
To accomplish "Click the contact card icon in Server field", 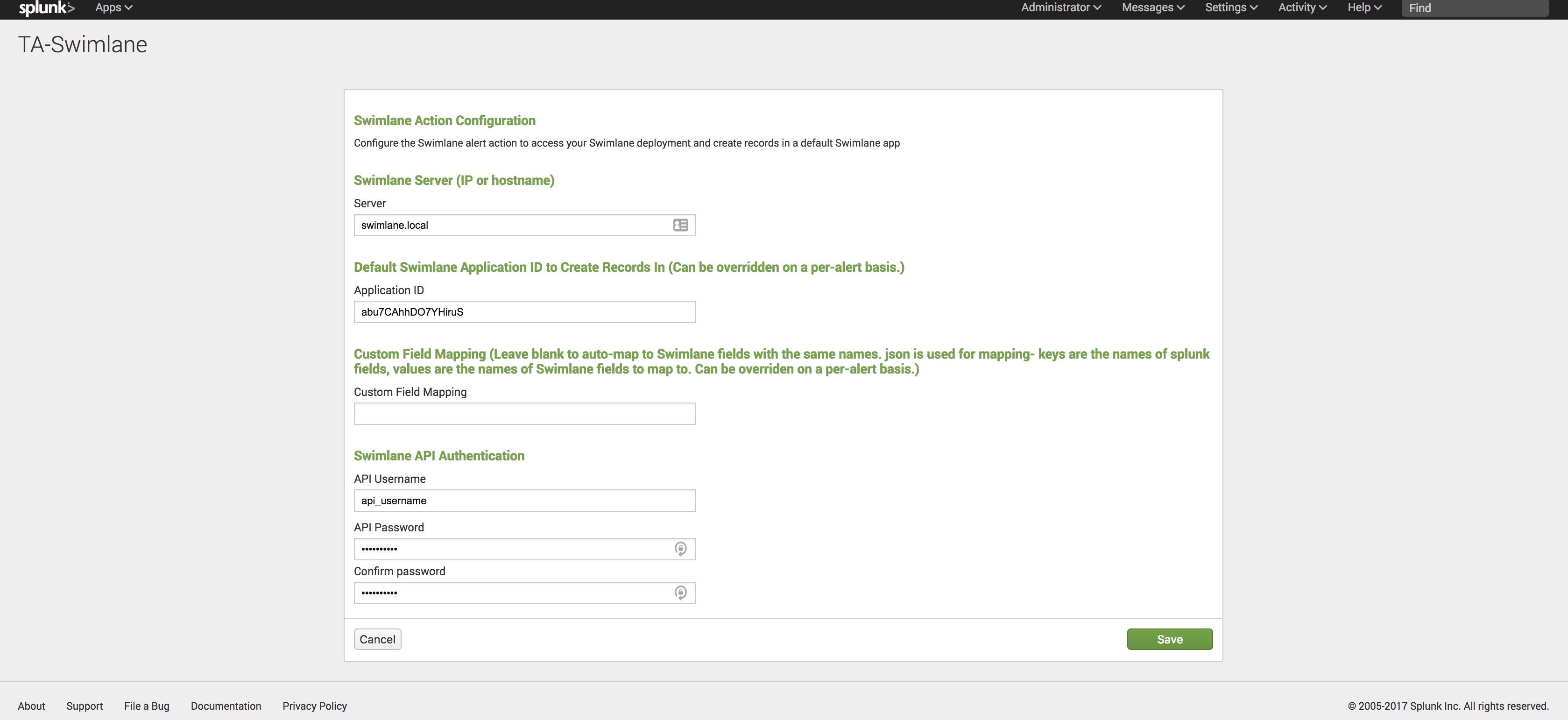I will click(680, 225).
